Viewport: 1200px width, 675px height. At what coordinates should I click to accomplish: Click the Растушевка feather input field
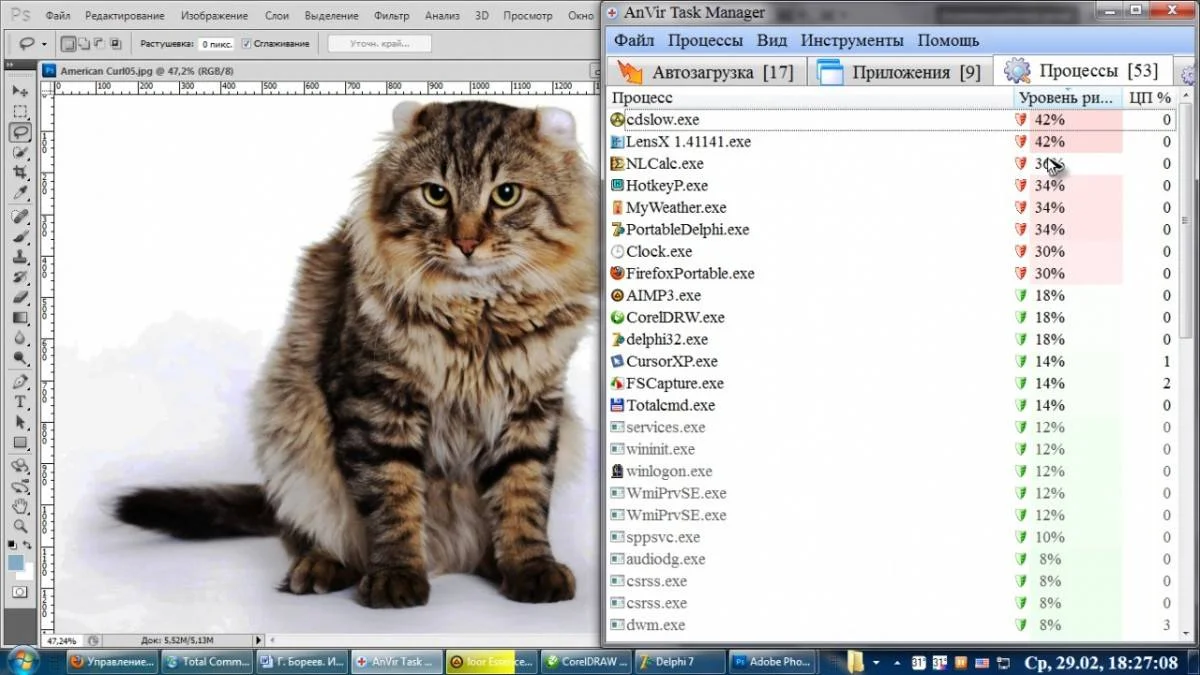(216, 44)
